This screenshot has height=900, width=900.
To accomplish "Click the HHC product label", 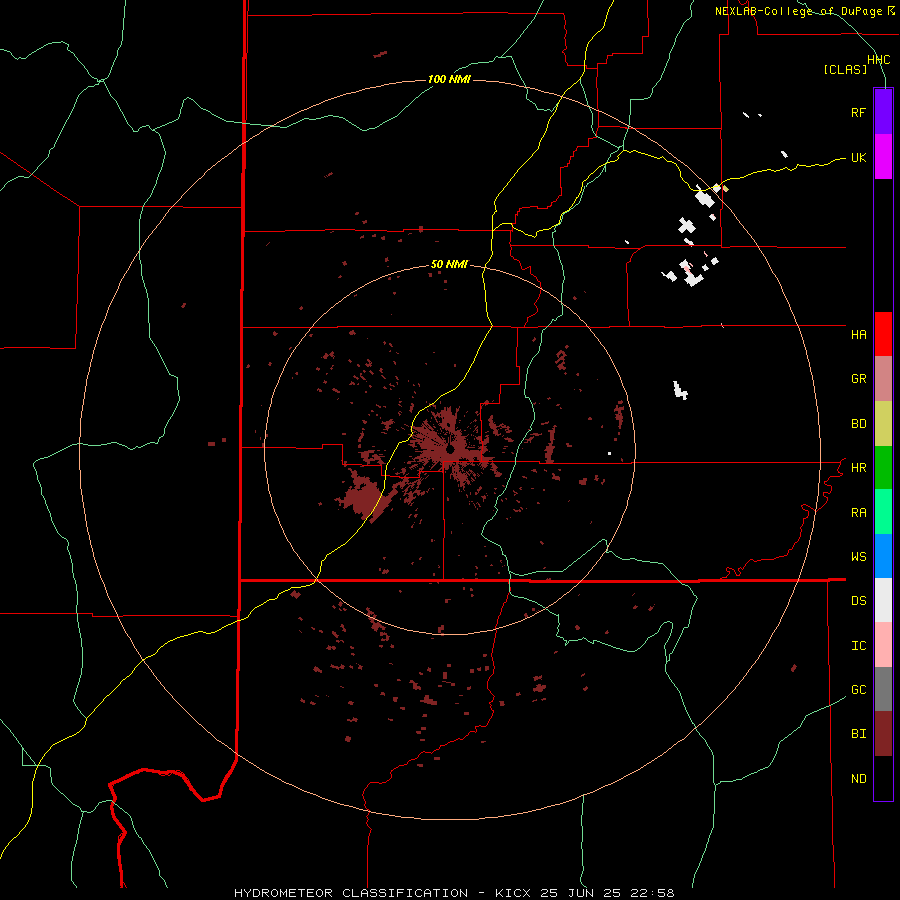I will click(878, 59).
